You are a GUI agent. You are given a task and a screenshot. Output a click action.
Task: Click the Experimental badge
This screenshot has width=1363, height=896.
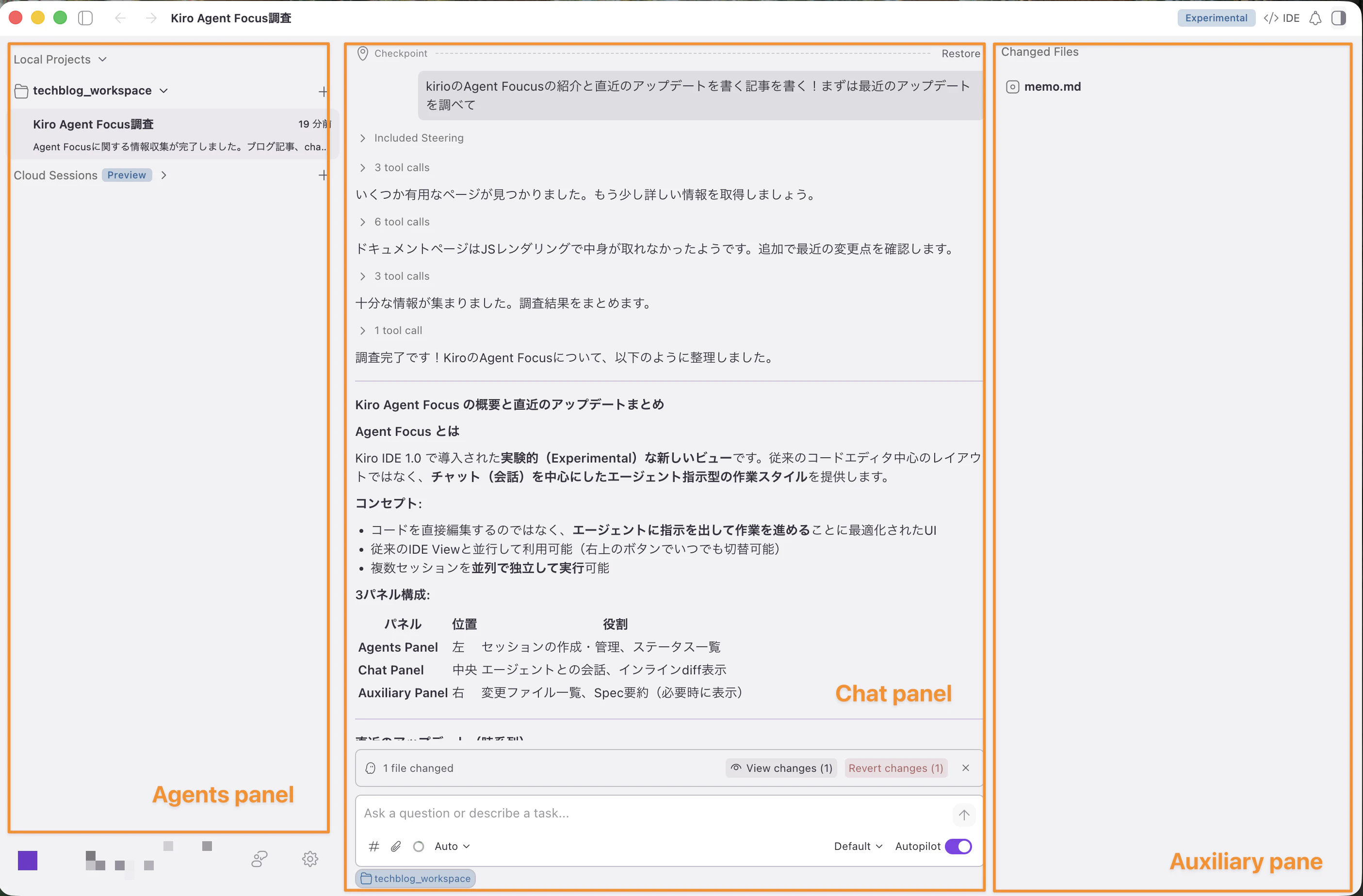[x=1216, y=18]
